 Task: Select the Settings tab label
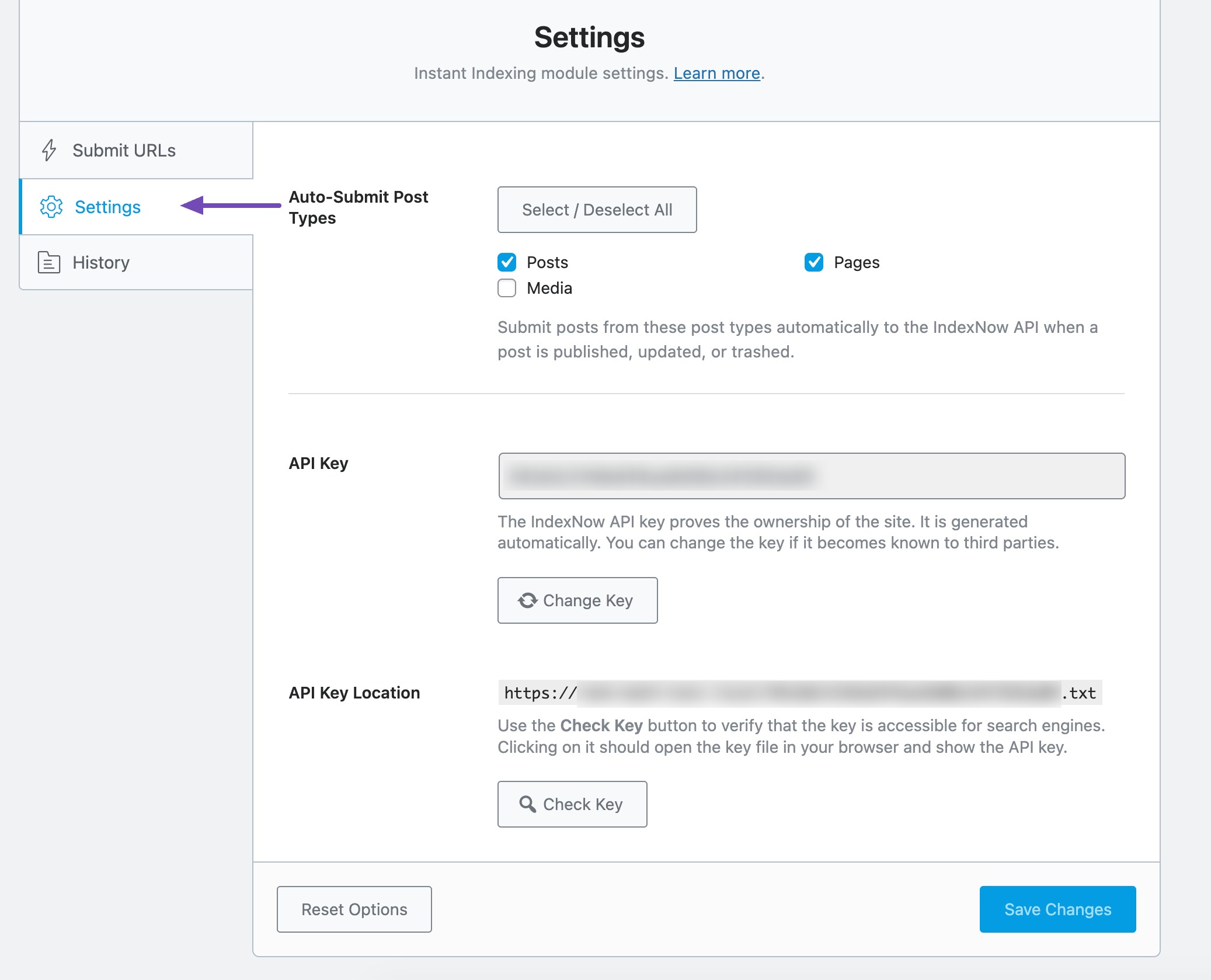click(107, 207)
